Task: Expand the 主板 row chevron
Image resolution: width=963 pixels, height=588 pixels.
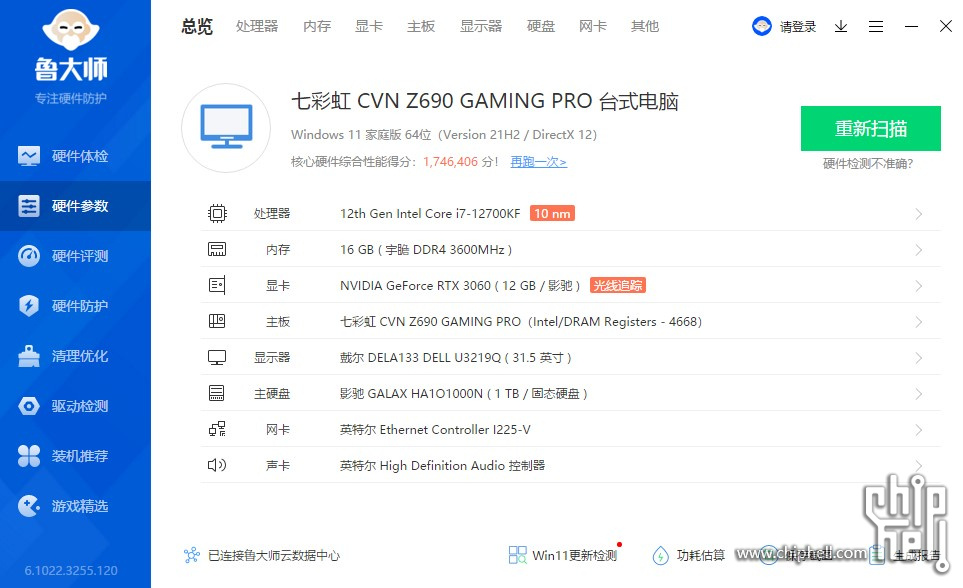Action: 919,322
